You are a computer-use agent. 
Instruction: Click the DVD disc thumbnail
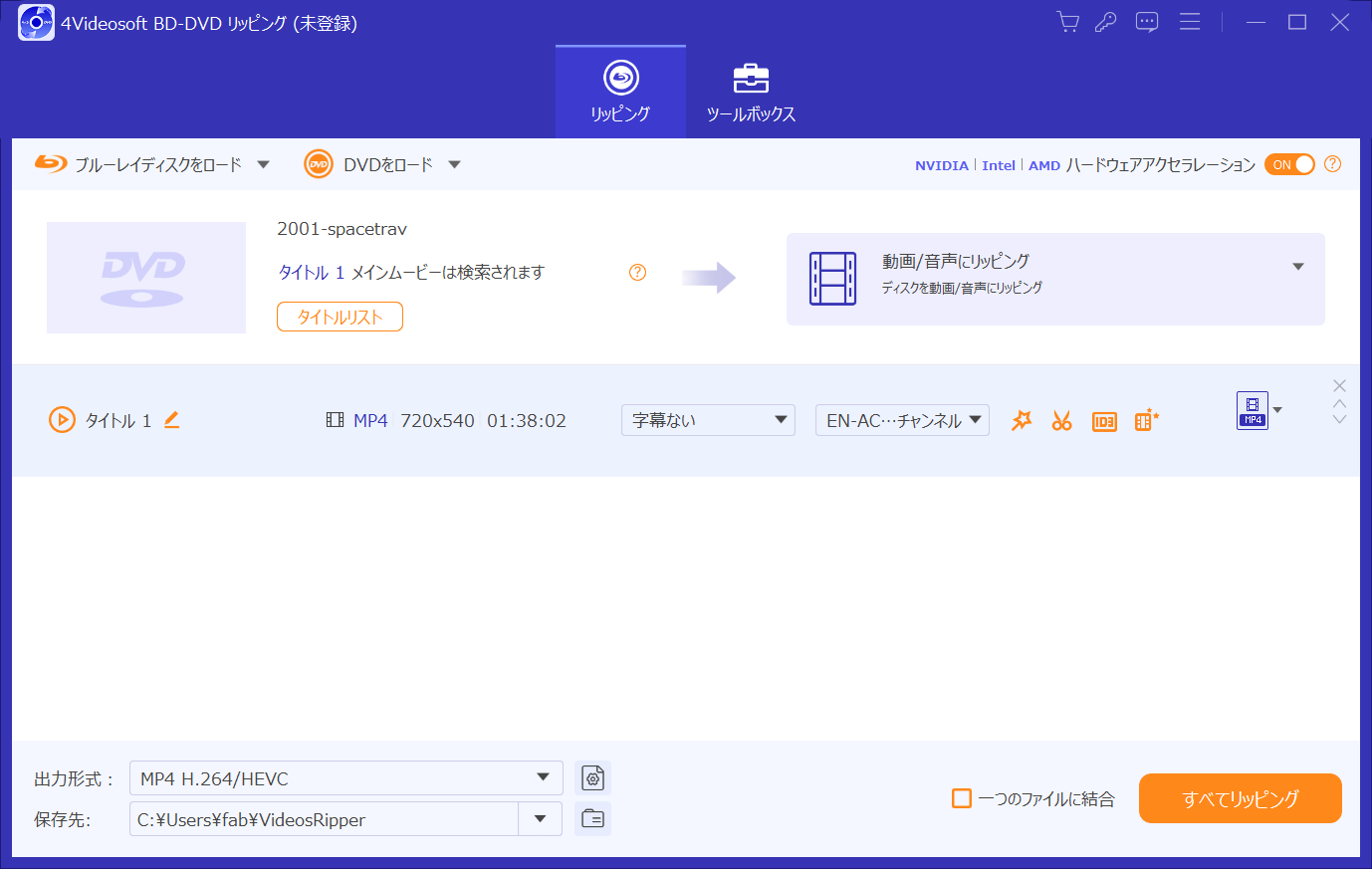pyautogui.click(x=146, y=278)
